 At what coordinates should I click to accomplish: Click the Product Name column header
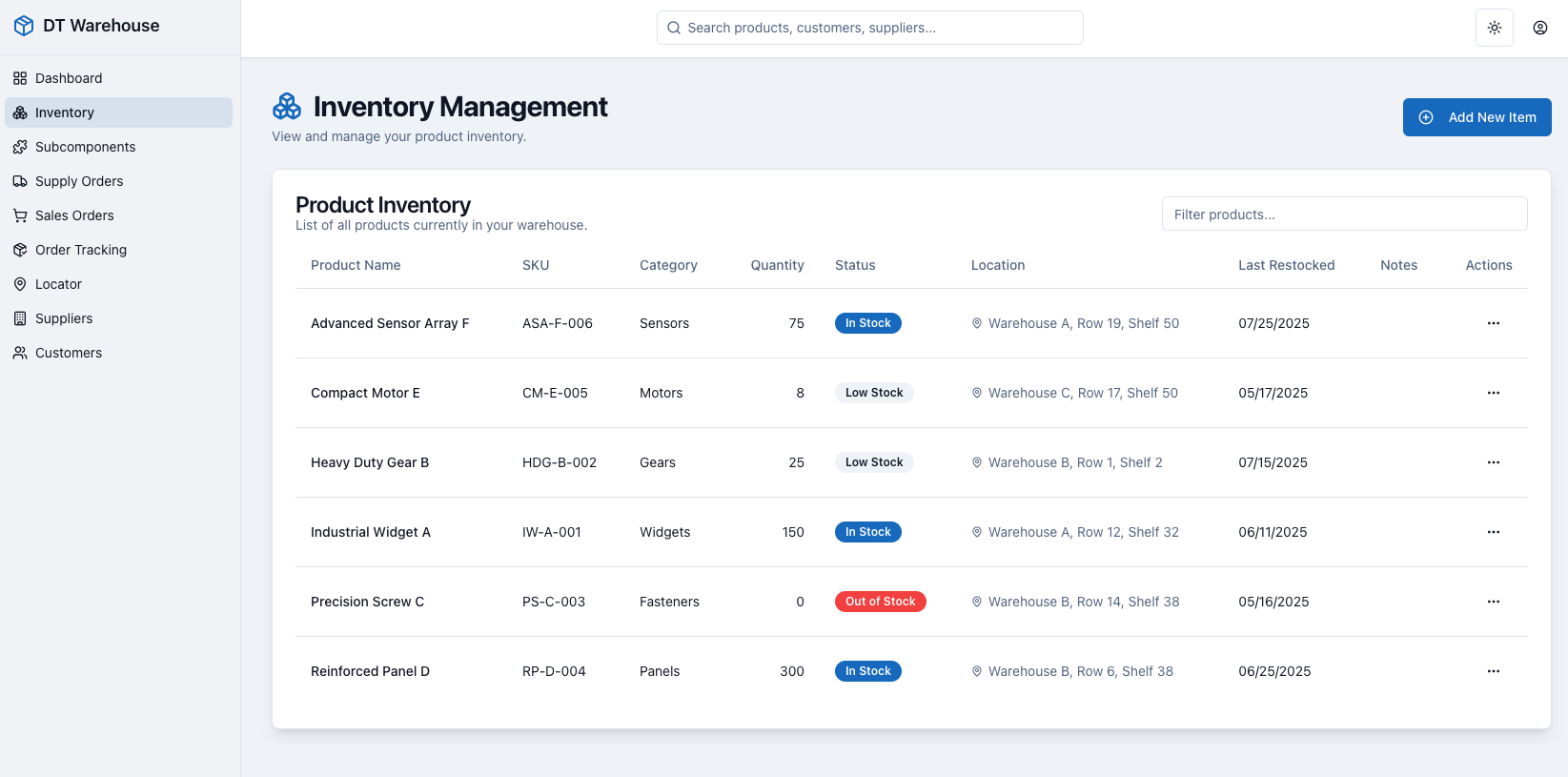(x=356, y=265)
